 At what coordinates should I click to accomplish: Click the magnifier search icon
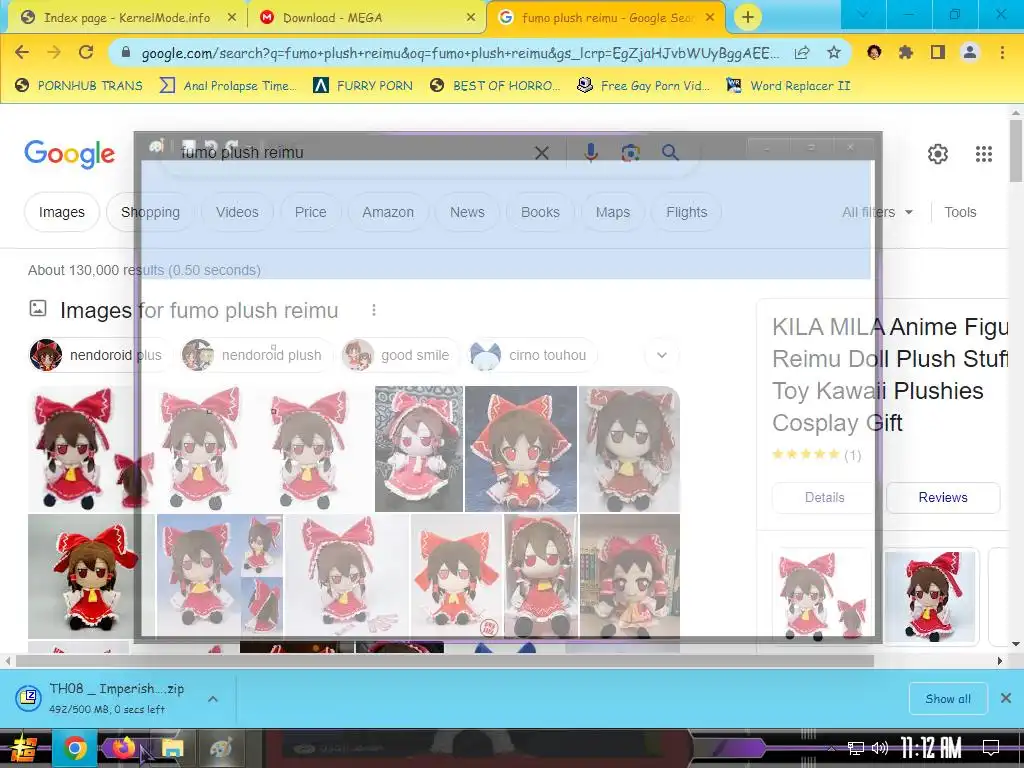point(670,153)
